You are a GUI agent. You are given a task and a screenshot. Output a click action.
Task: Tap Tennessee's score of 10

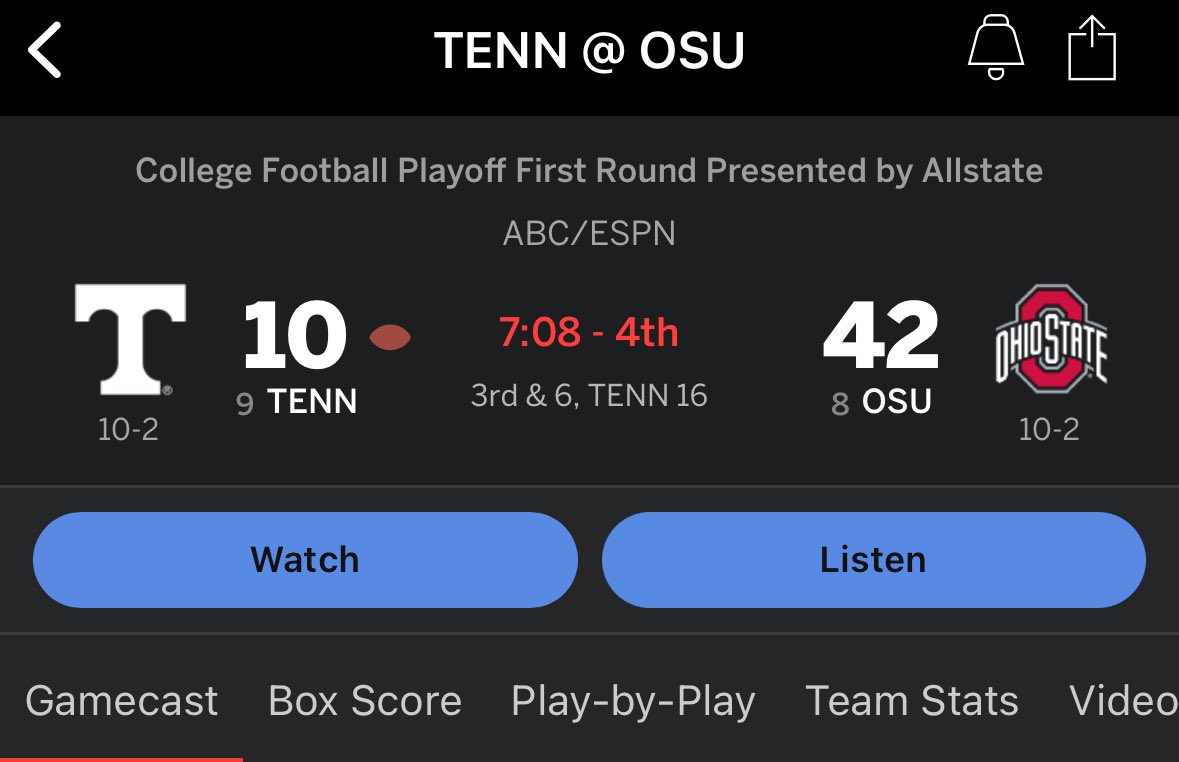[x=295, y=336]
